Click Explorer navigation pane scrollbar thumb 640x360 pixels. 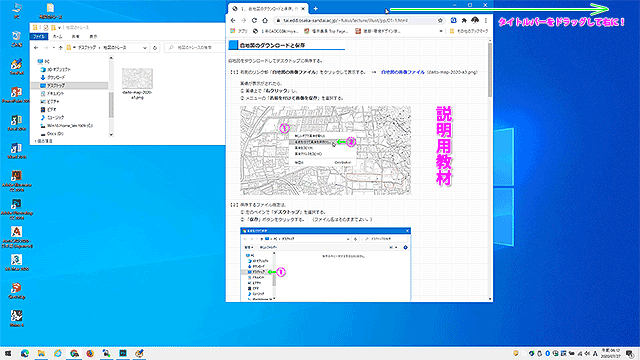[111, 104]
